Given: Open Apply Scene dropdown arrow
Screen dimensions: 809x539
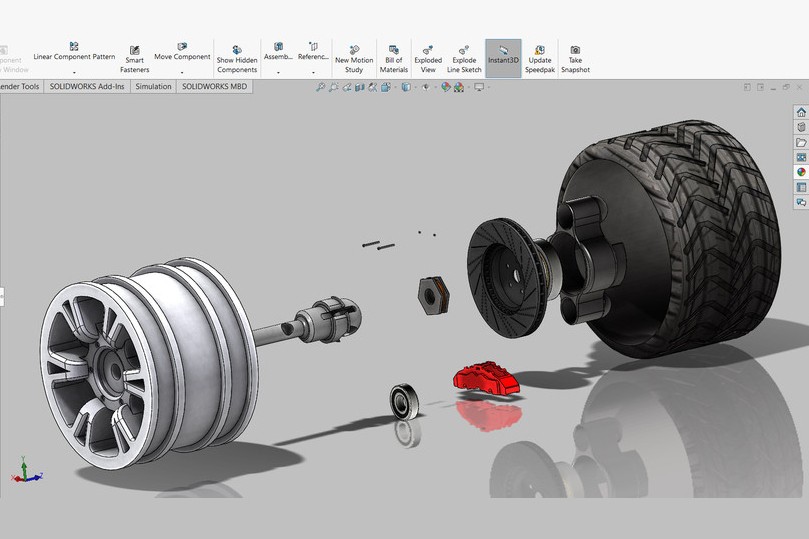Looking at the screenshot, I should click(468, 87).
